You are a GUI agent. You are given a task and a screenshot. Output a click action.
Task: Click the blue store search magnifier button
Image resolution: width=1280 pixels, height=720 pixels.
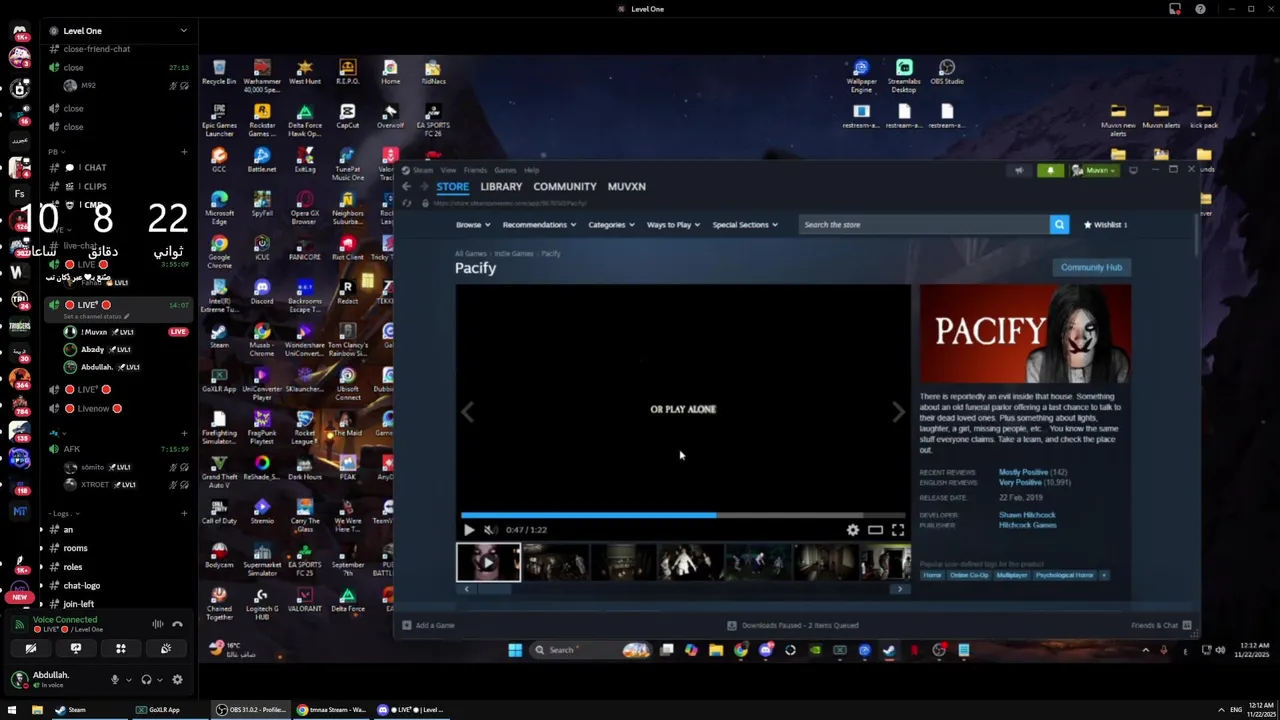coord(1059,225)
